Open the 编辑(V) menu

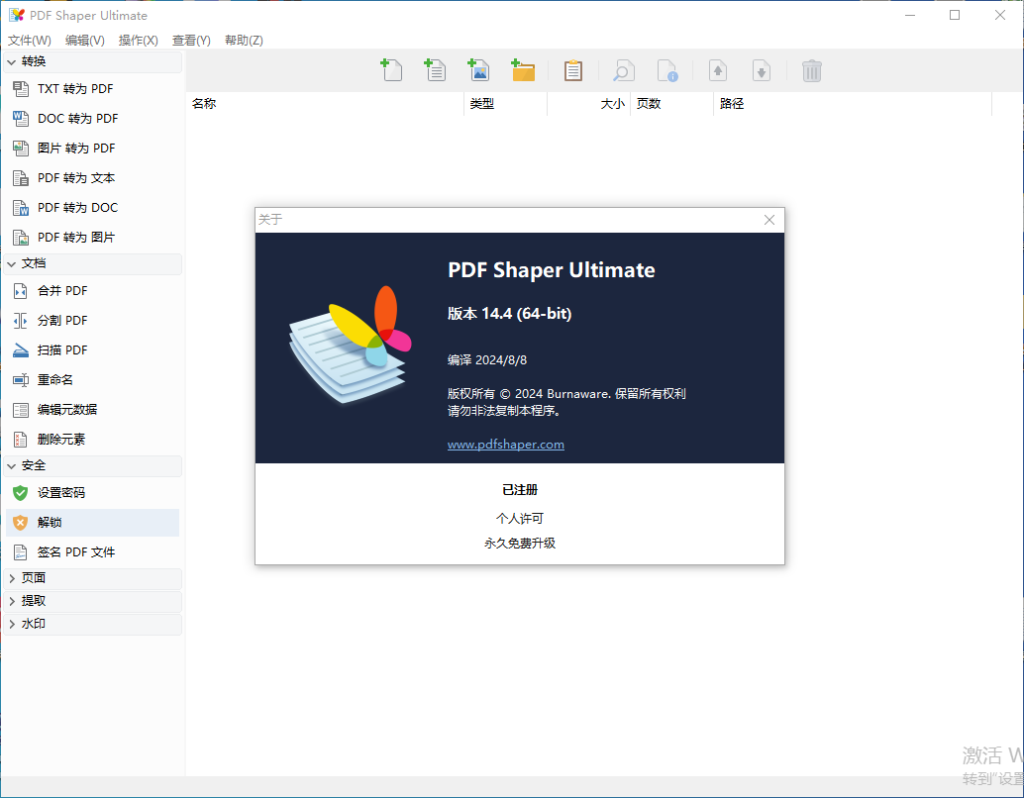click(85, 40)
